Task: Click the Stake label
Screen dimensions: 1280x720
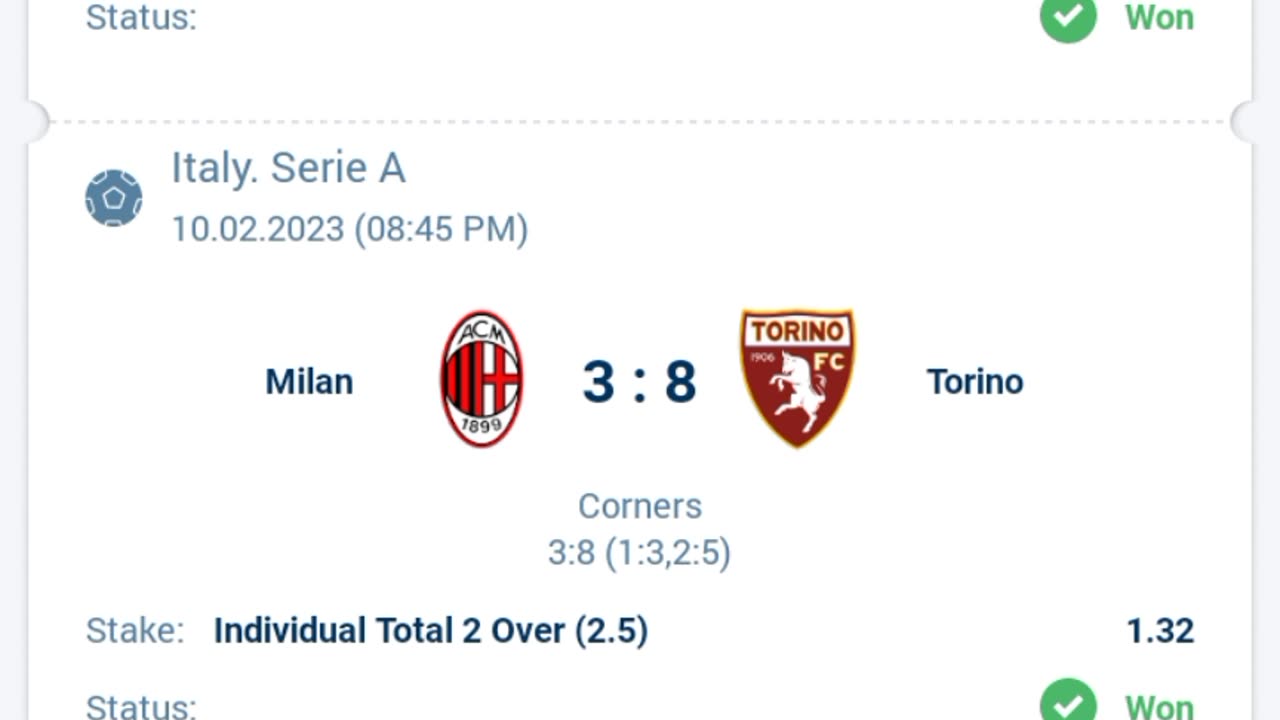Action: (135, 630)
